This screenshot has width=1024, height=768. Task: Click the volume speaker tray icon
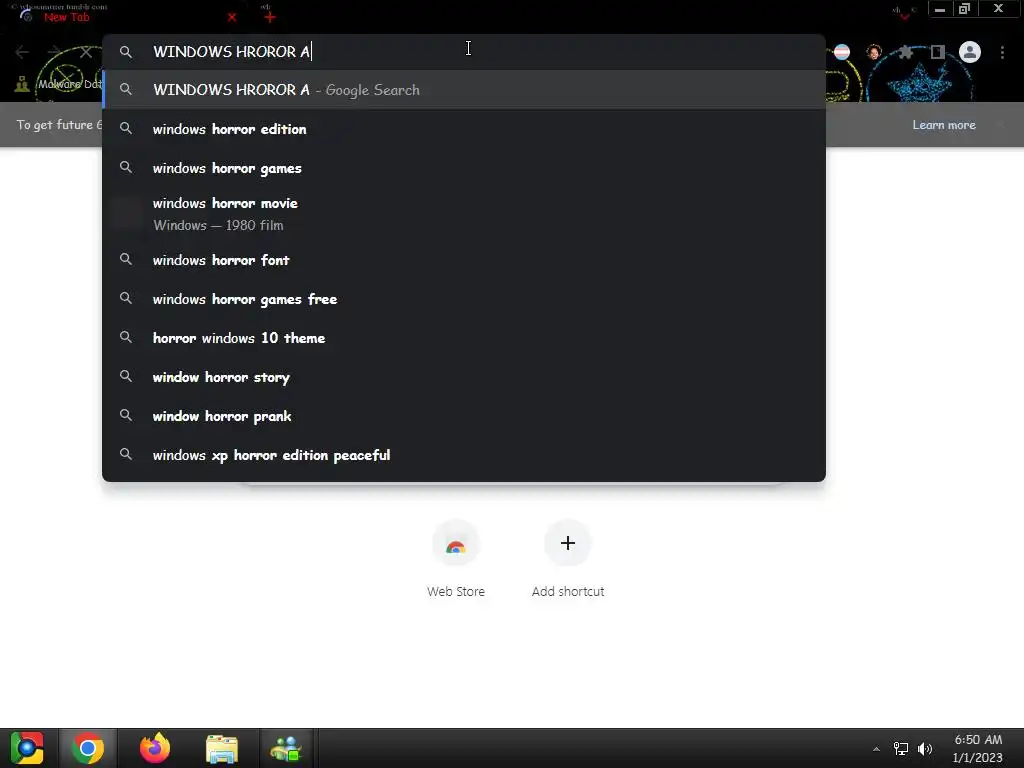point(925,749)
